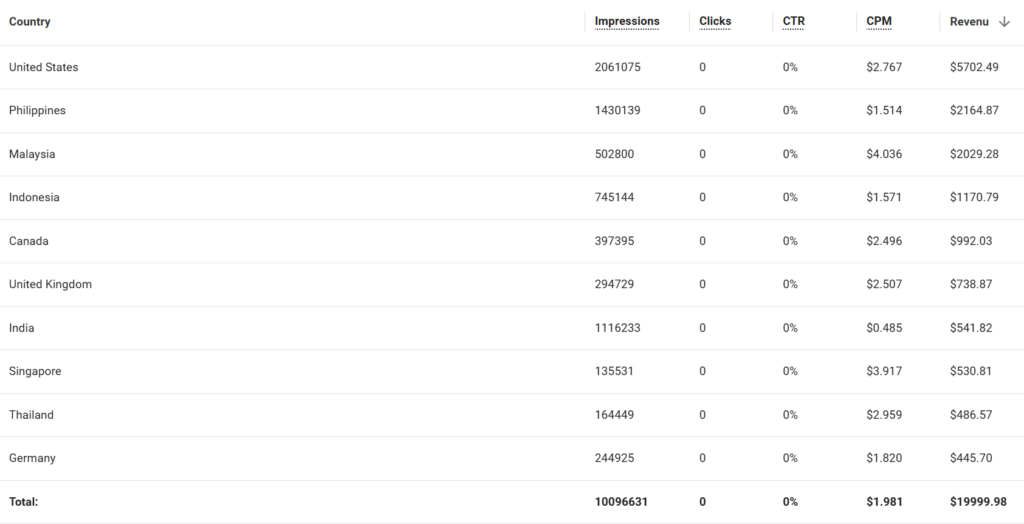Click the Revenue sort descending arrow icon
This screenshot has width=1024, height=524.
point(1004,22)
